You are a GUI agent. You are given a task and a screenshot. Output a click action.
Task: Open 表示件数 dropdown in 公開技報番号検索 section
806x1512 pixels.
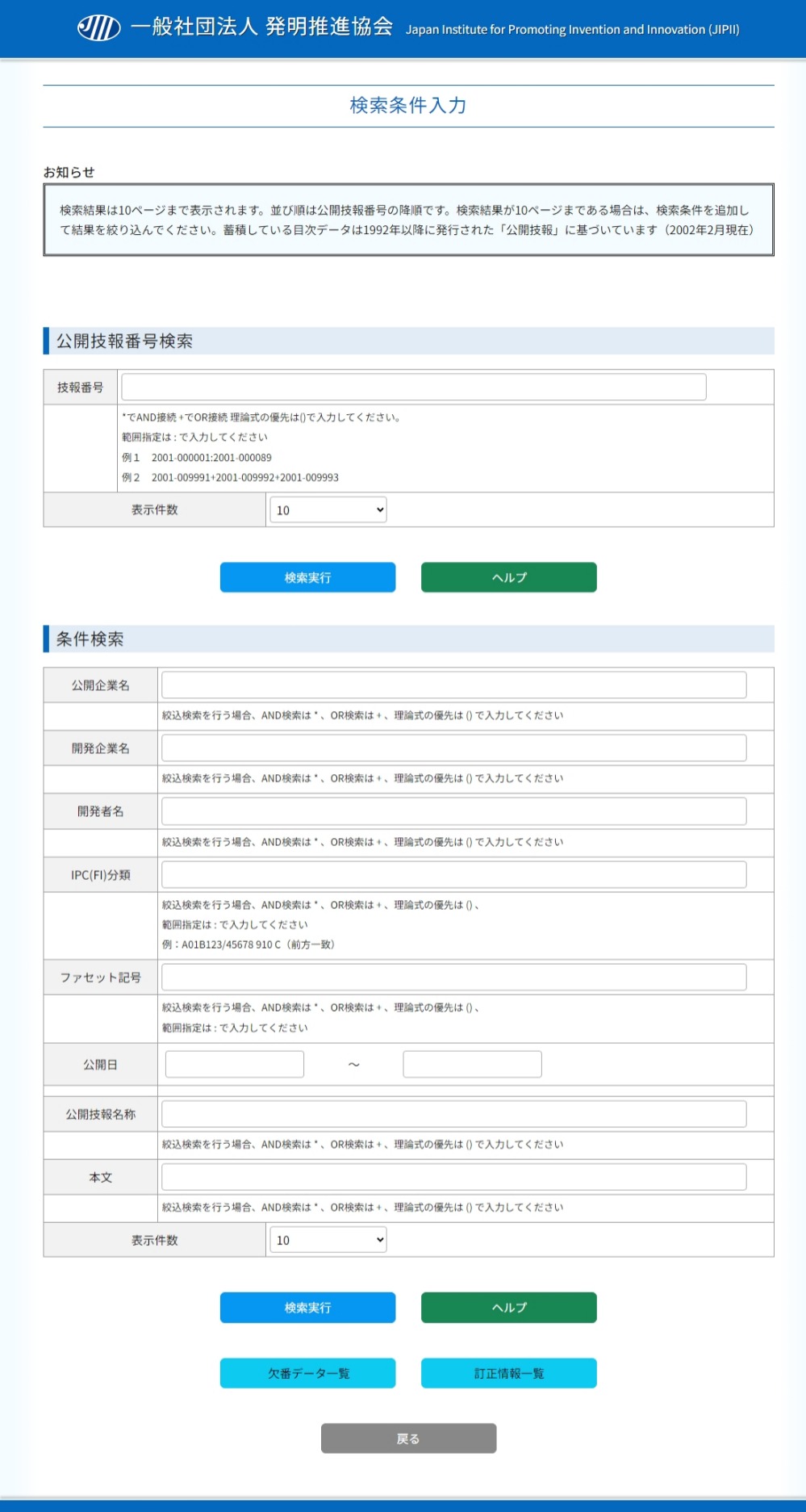328,509
